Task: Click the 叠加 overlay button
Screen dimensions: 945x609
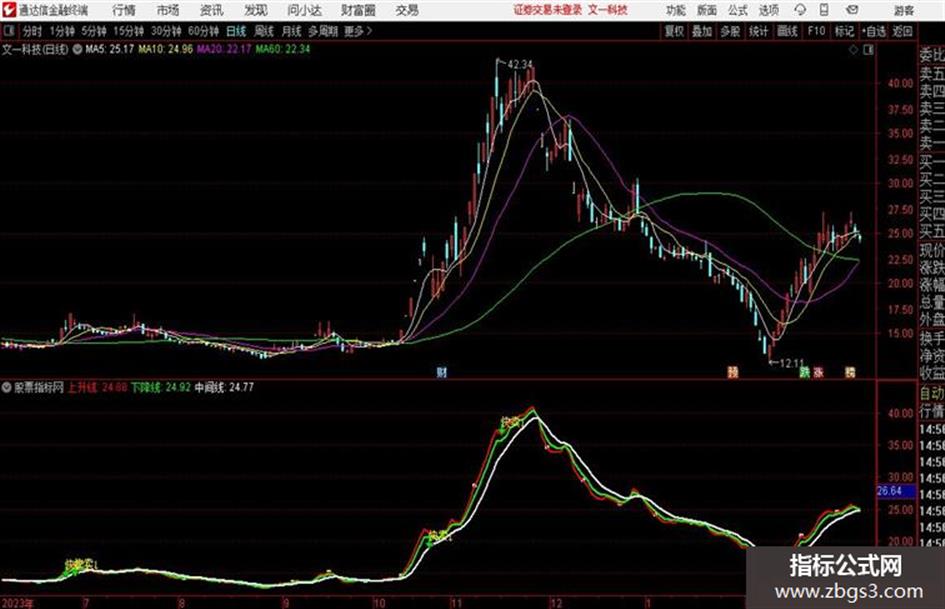Action: (x=702, y=31)
